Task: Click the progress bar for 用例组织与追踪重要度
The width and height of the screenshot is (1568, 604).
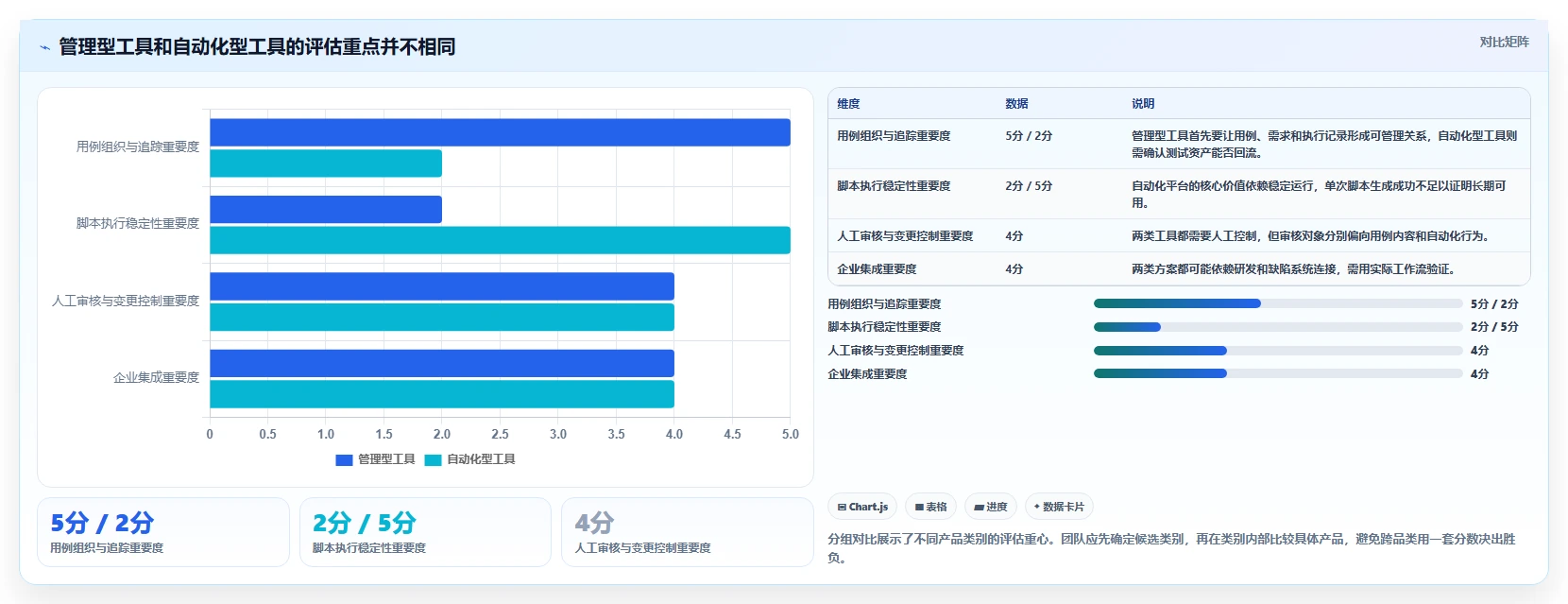Action: 1278,303
